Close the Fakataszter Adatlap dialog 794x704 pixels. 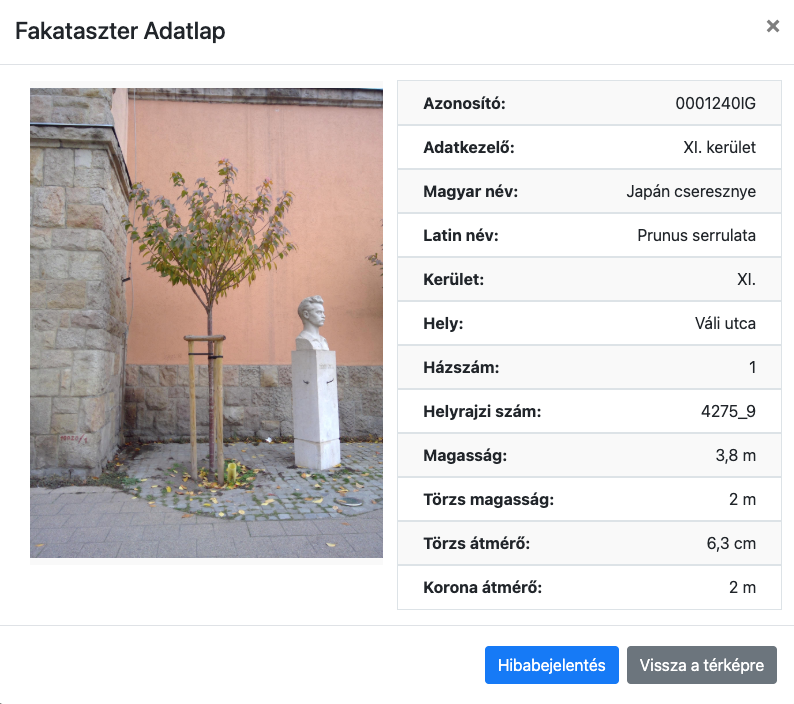click(x=772, y=26)
